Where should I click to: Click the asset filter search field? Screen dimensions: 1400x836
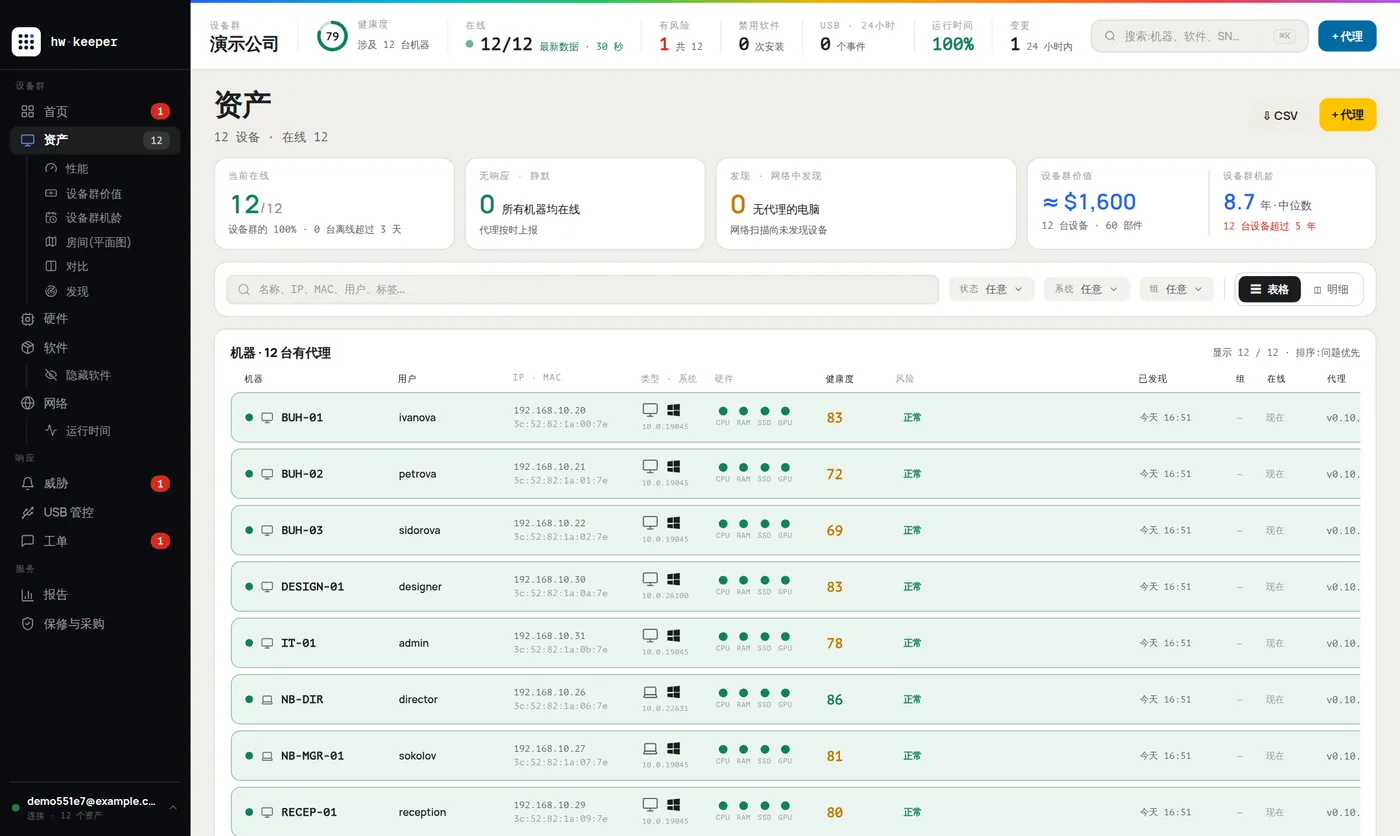(x=582, y=289)
